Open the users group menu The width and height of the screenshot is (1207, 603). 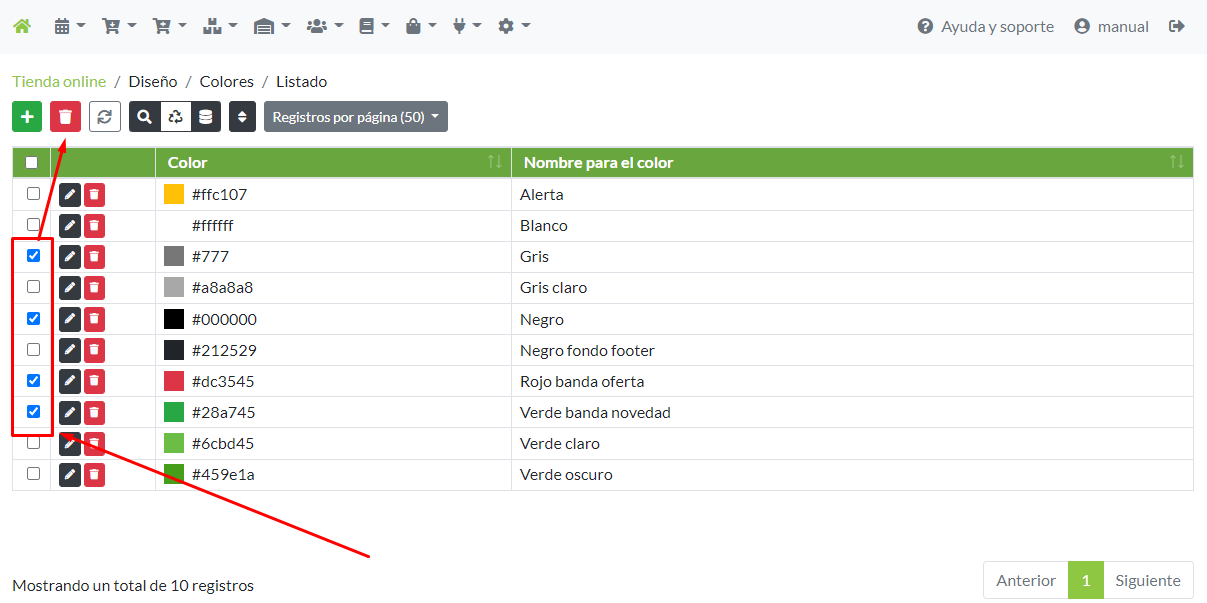pos(324,27)
